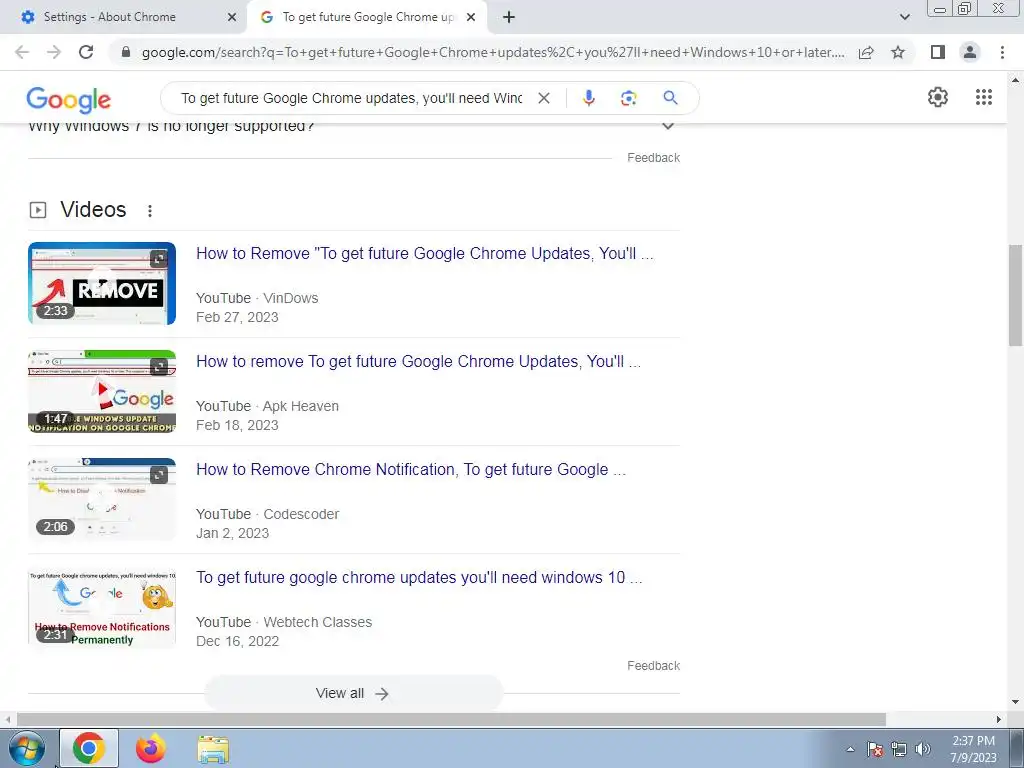Open the Chrome profile avatar menu
This screenshot has height=768, width=1024.
pyautogui.click(x=970, y=52)
